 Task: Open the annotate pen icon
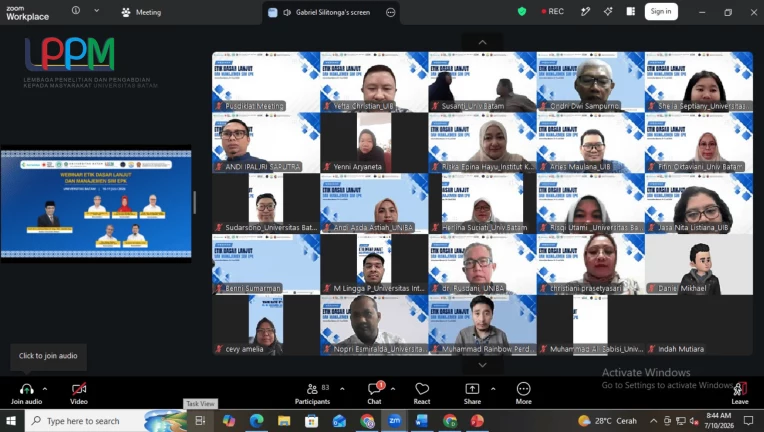[585, 11]
